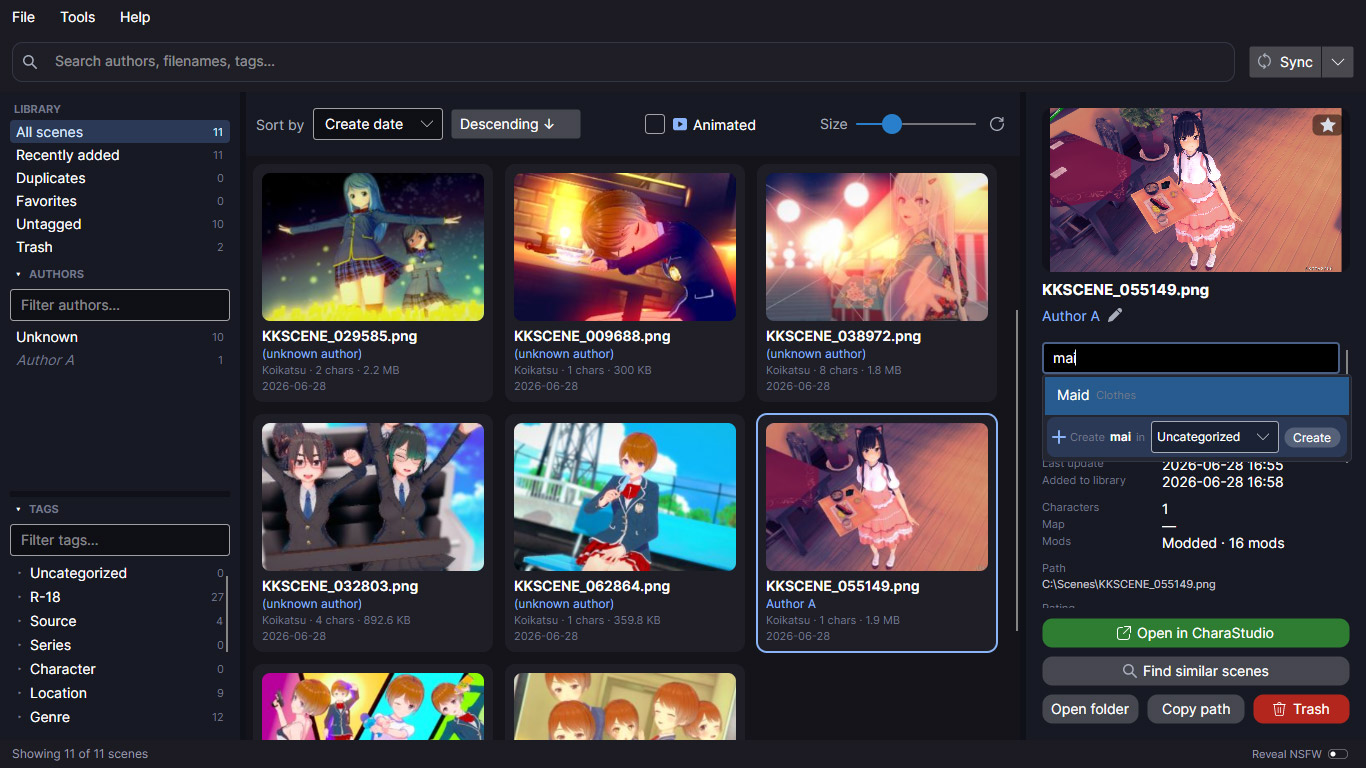Show Favorites list
This screenshot has width=1366, height=768.
[120, 201]
